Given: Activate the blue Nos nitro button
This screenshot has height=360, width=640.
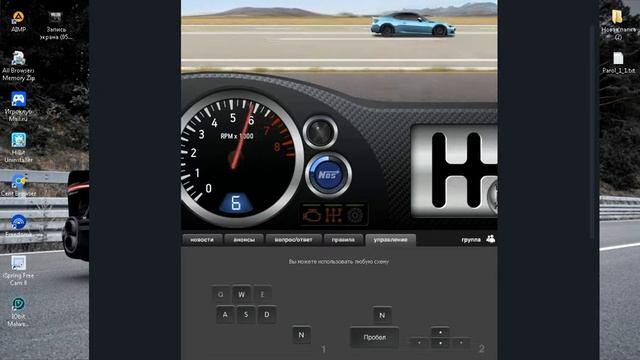Looking at the screenshot, I should pos(328,175).
